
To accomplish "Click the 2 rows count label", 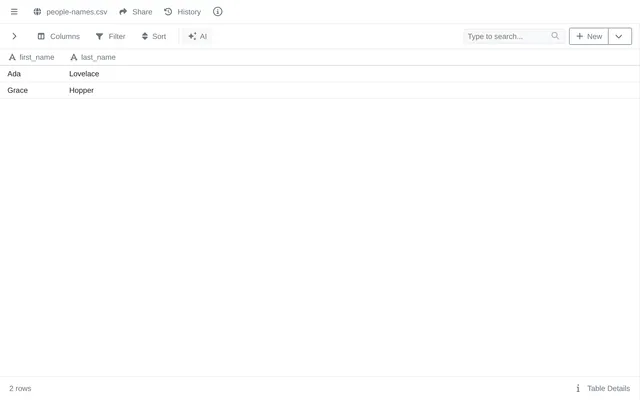I will (x=20, y=388).
